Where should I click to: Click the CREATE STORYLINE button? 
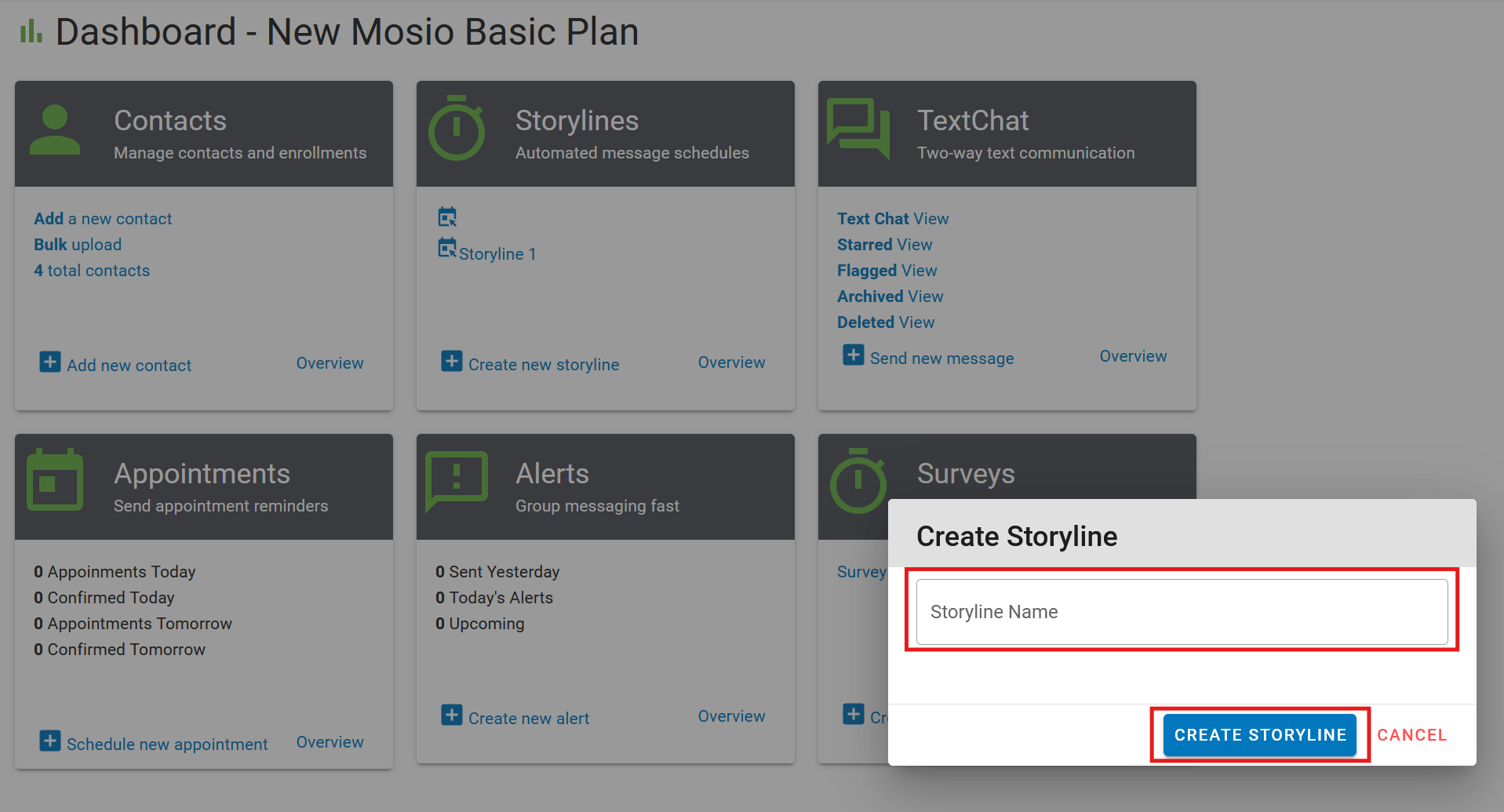point(1260,735)
